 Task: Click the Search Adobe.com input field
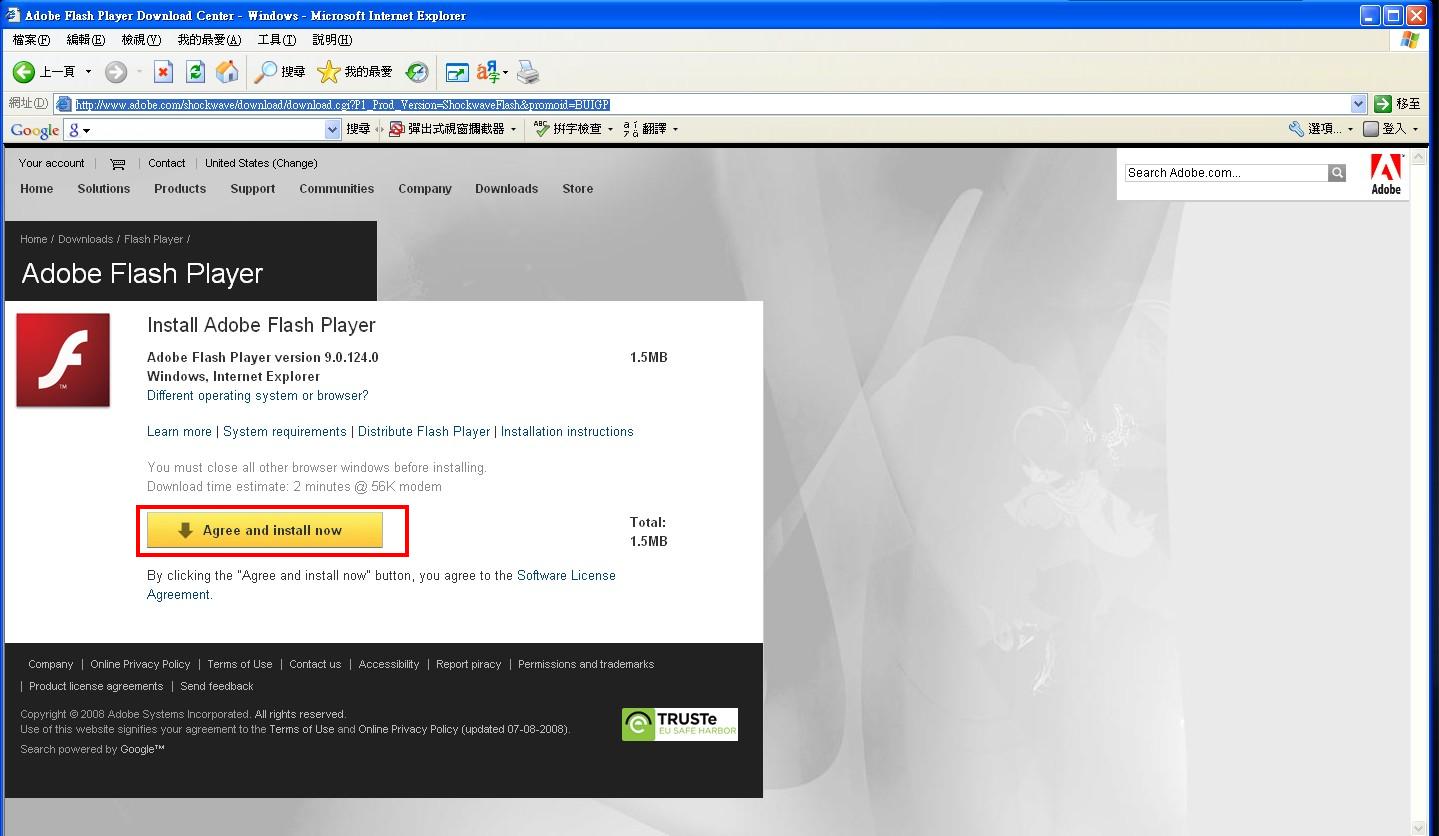point(1226,173)
